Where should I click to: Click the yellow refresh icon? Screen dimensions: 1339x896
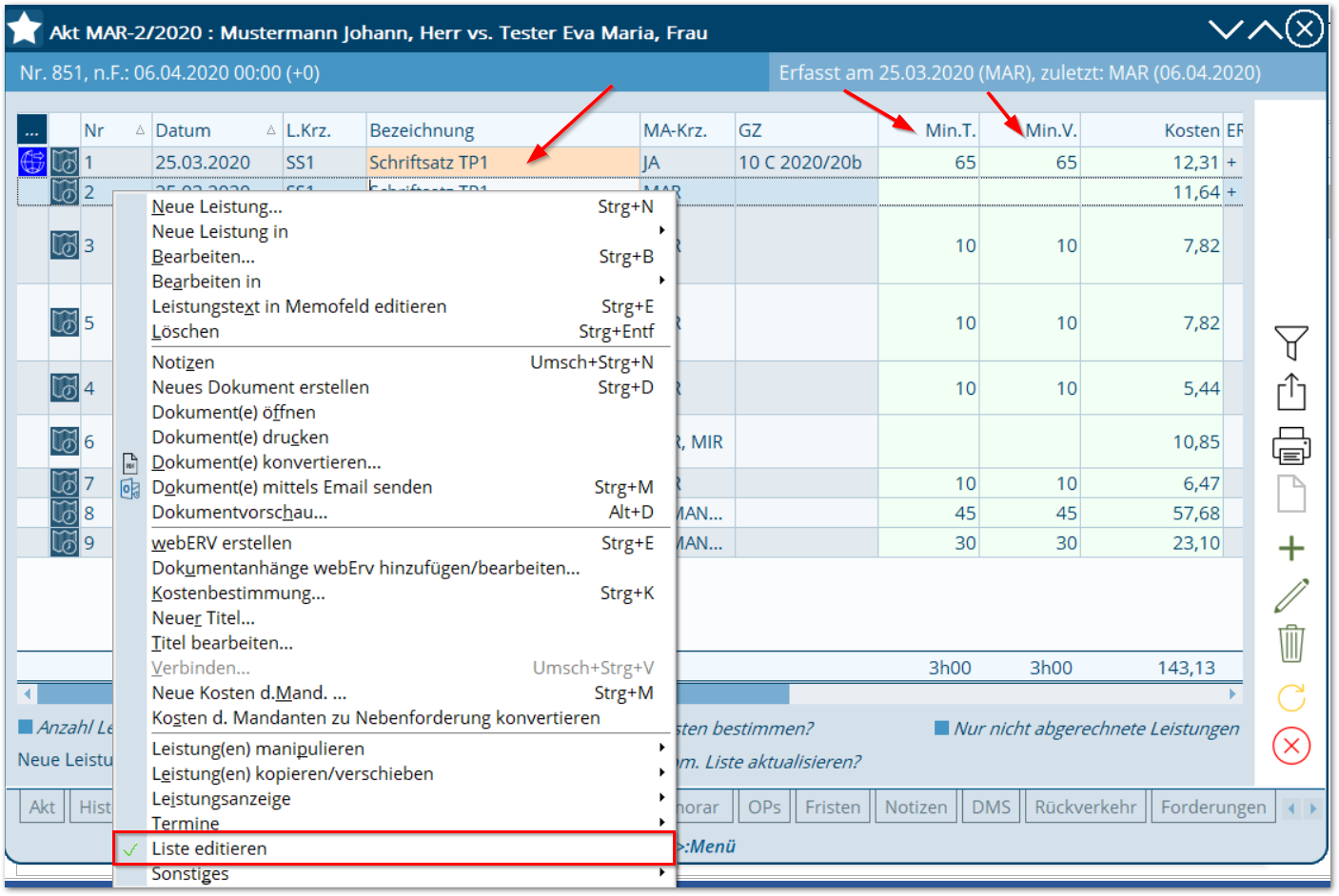1291,698
